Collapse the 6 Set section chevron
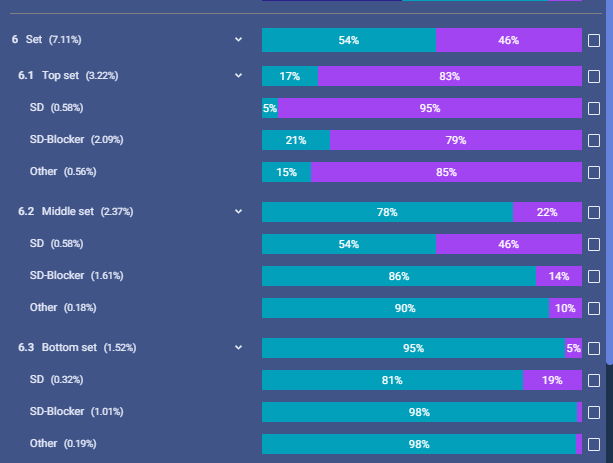Viewport: 613px width, 463px height. pyautogui.click(x=238, y=39)
